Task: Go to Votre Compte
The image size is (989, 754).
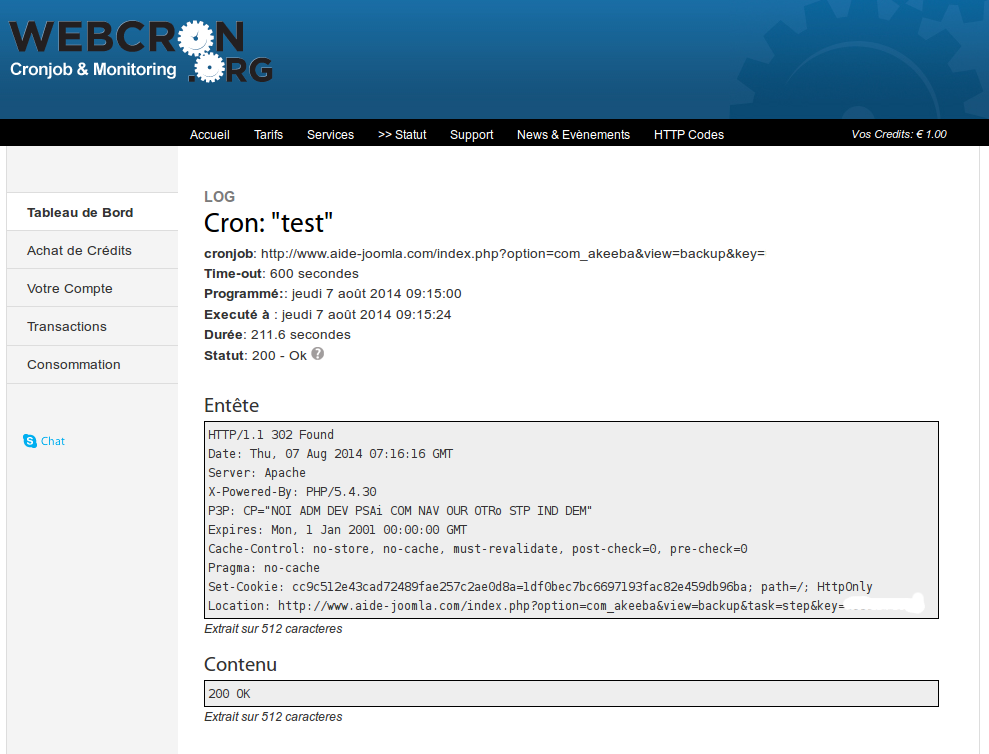Action: point(70,288)
